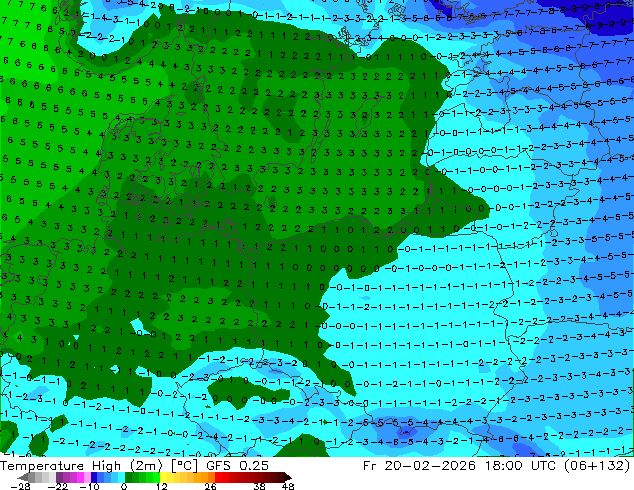
Task: Click the '38' legend scale value
Action: 260,486
